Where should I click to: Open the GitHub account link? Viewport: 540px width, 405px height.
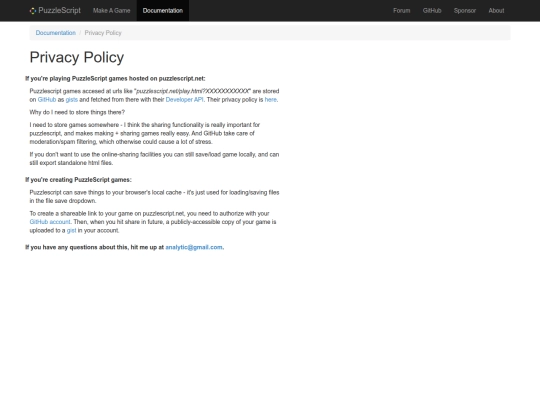(50, 222)
